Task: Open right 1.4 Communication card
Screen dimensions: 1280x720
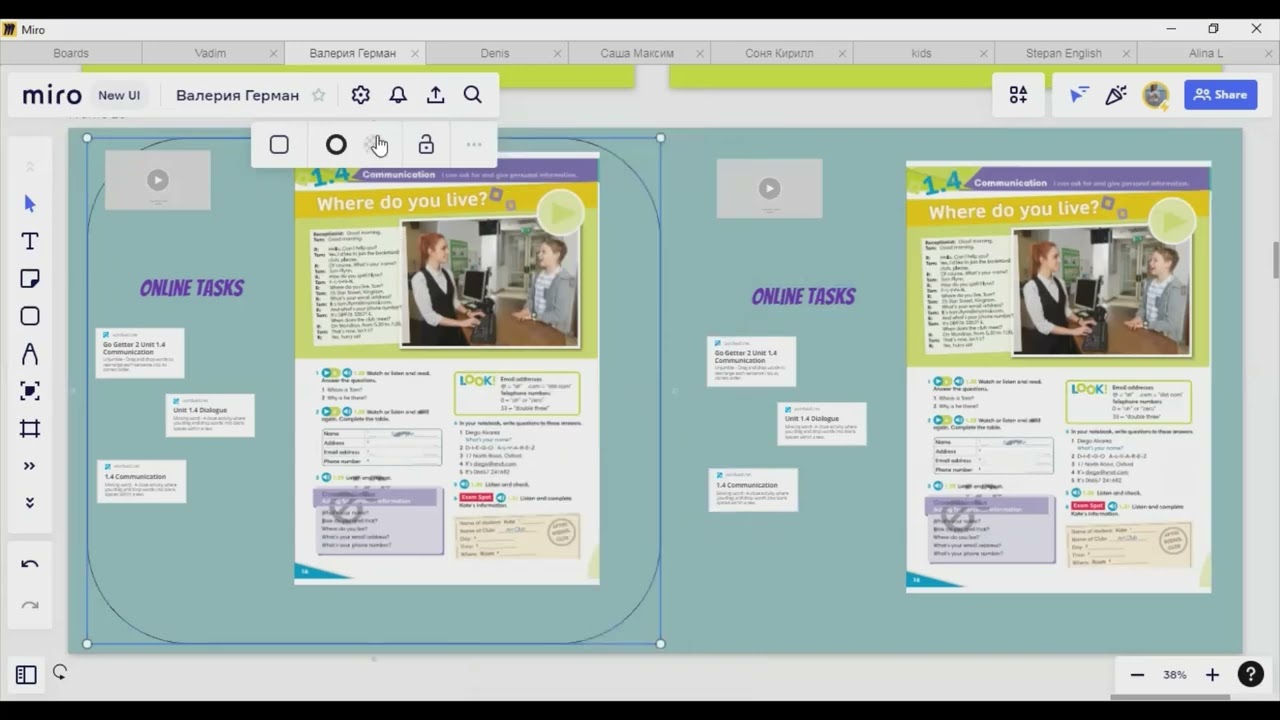Action: [x=753, y=489]
